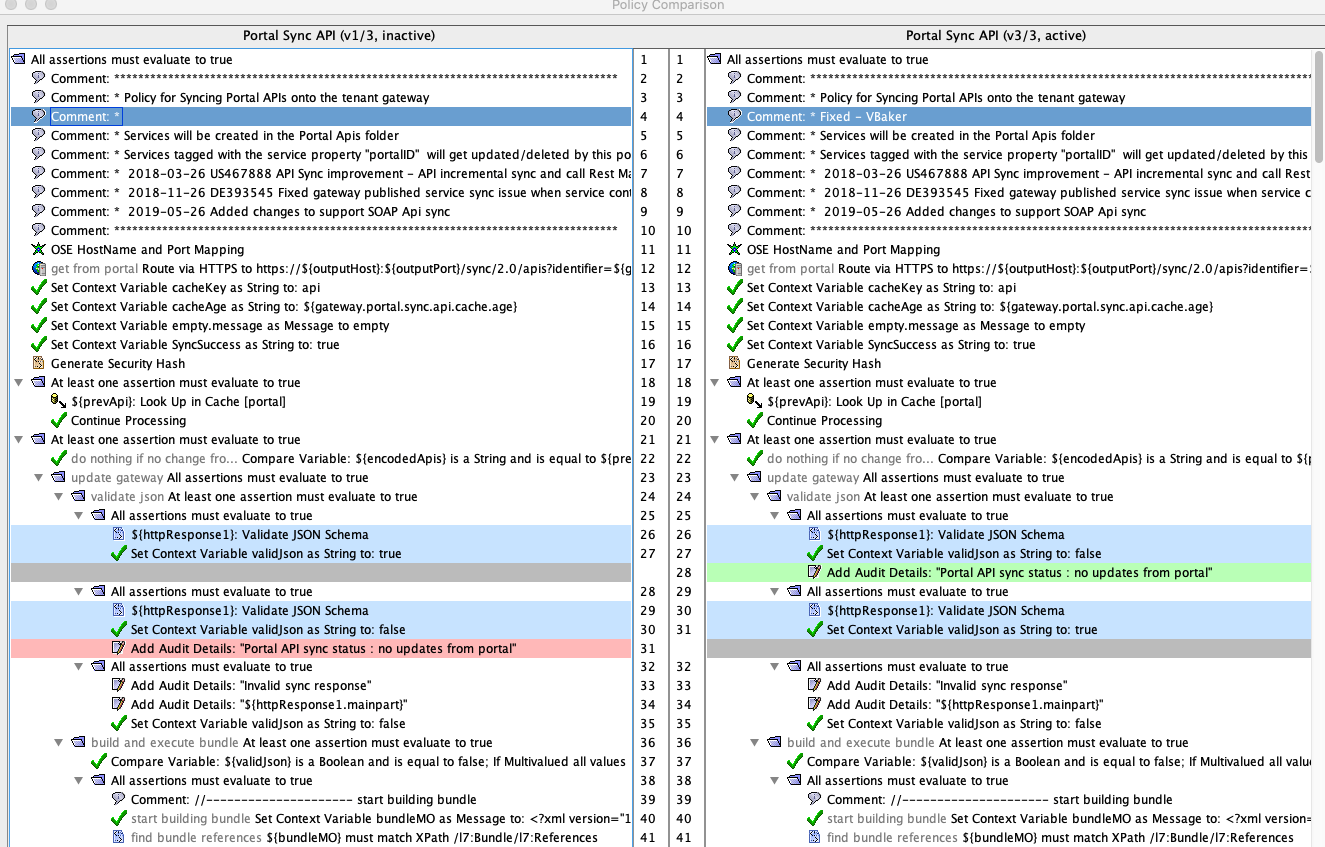Screen dimensions: 1325x847
Task: Click the comment bubble icon on 'Policy for Syncing Portal APIs'
Action: (38, 97)
